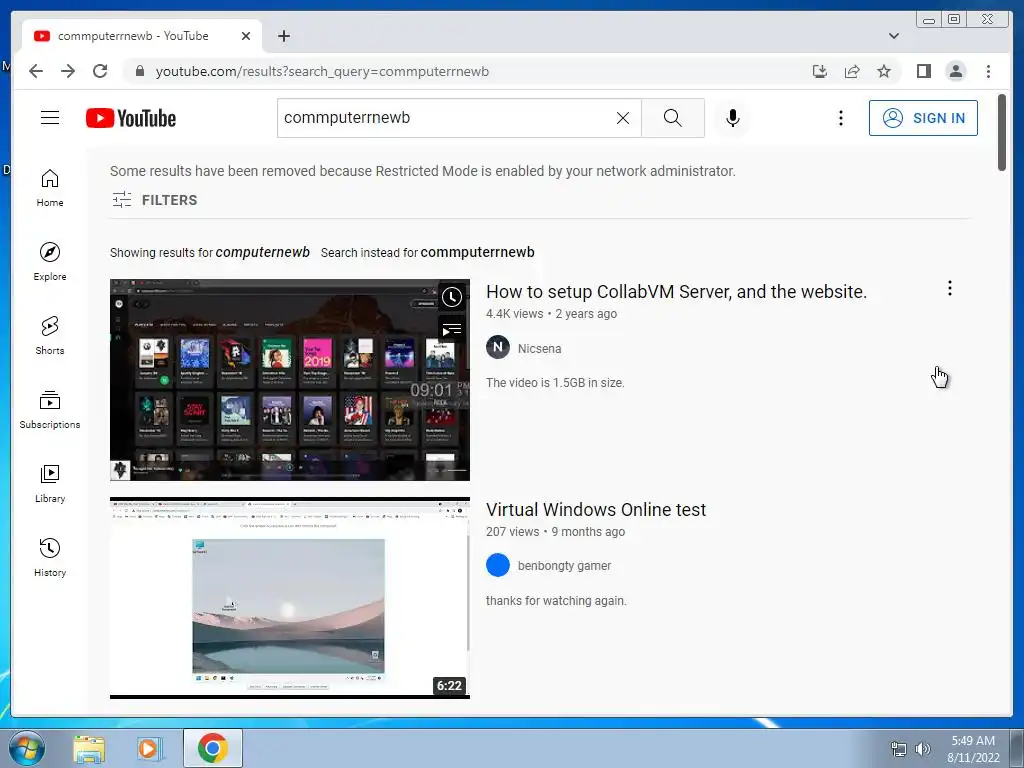Open Windows Explorer from the taskbar

click(89, 748)
